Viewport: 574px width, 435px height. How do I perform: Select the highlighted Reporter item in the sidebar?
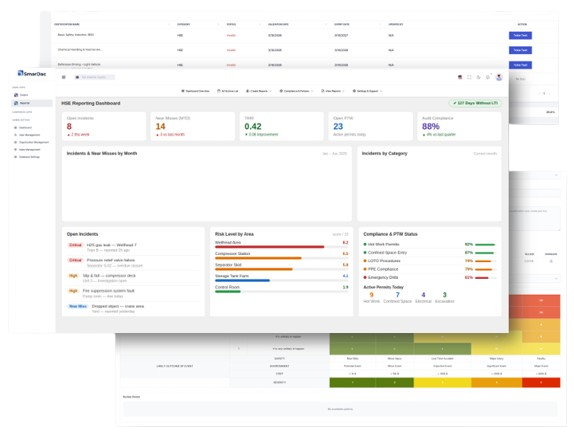[x=32, y=103]
